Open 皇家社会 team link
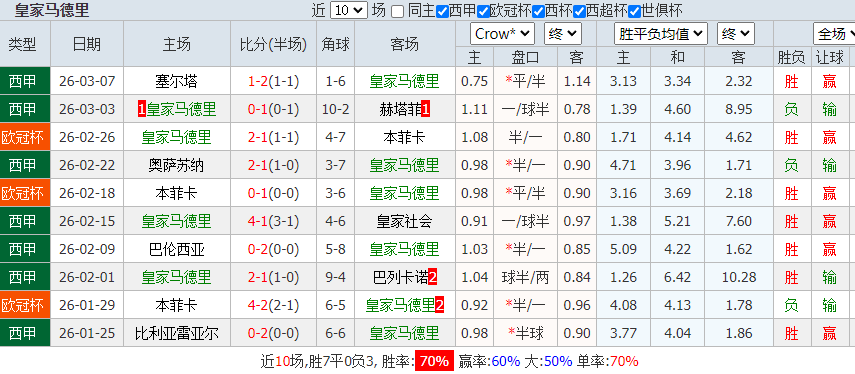 (405, 221)
